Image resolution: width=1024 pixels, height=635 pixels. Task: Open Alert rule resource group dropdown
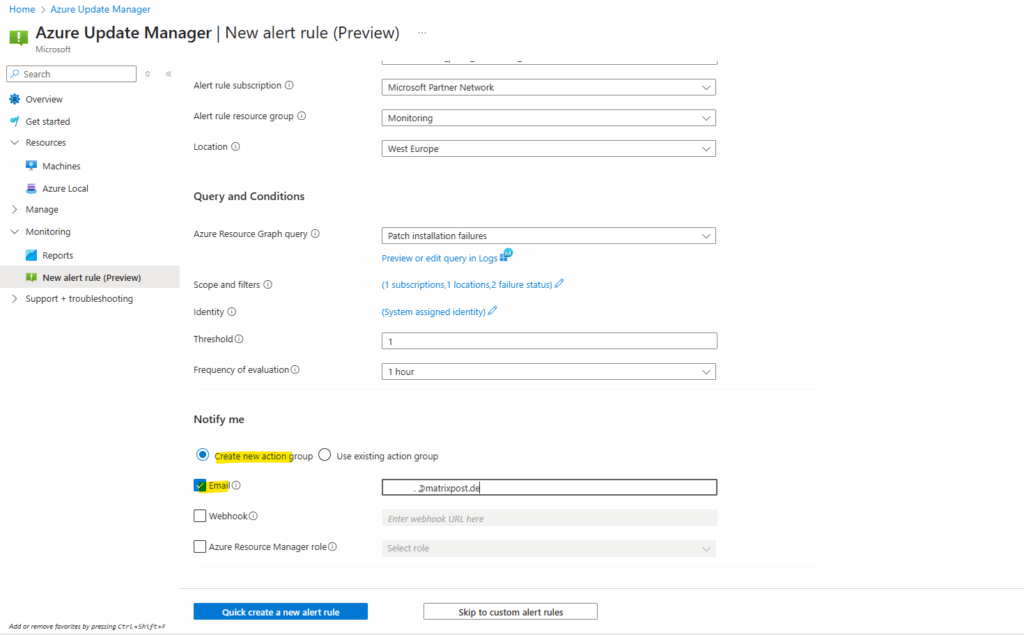(549, 118)
